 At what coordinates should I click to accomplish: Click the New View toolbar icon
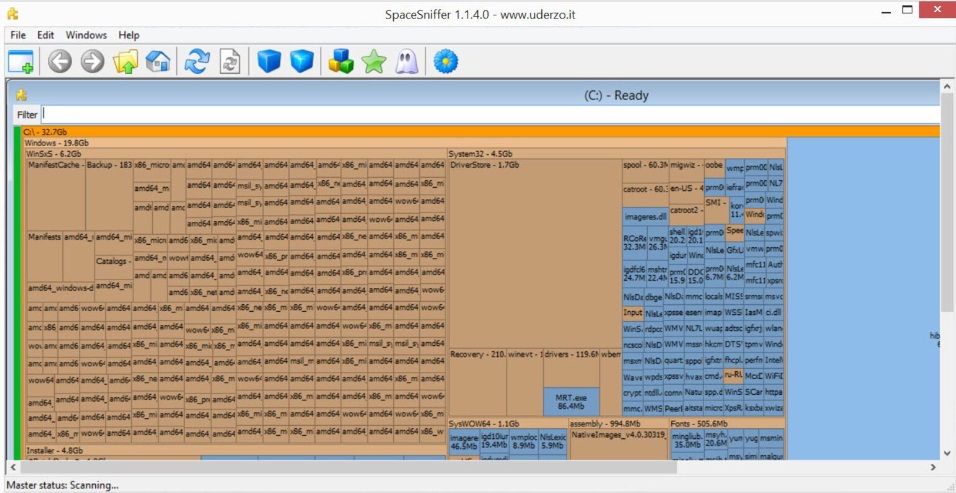pyautogui.click(x=21, y=62)
